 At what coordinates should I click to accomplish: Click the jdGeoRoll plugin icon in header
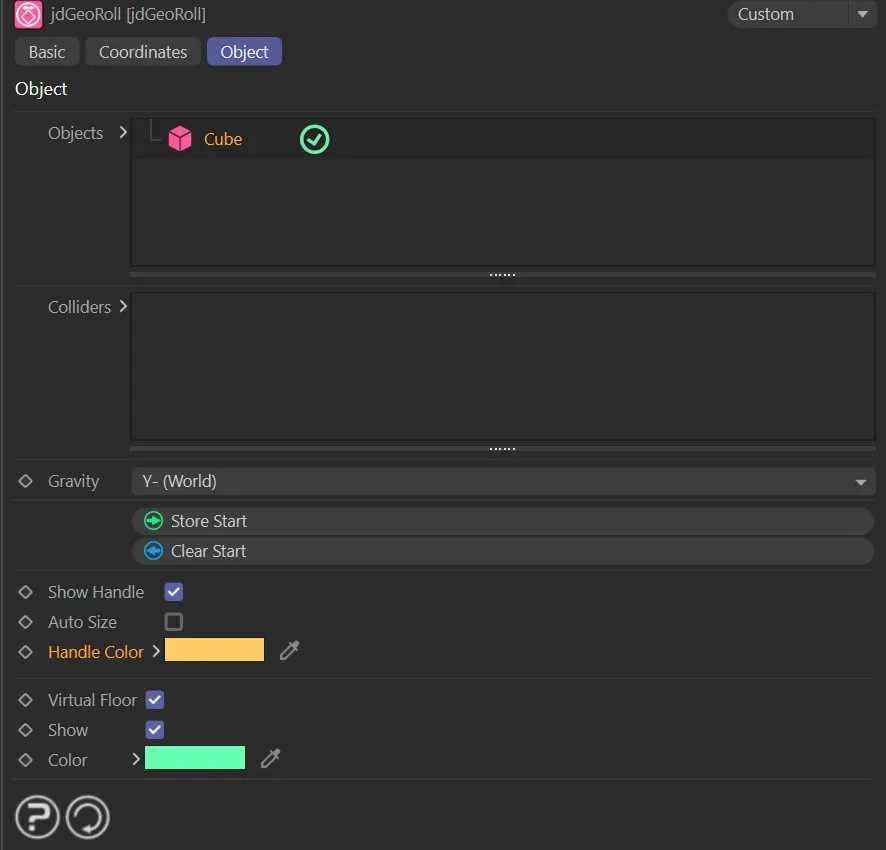(x=28, y=15)
